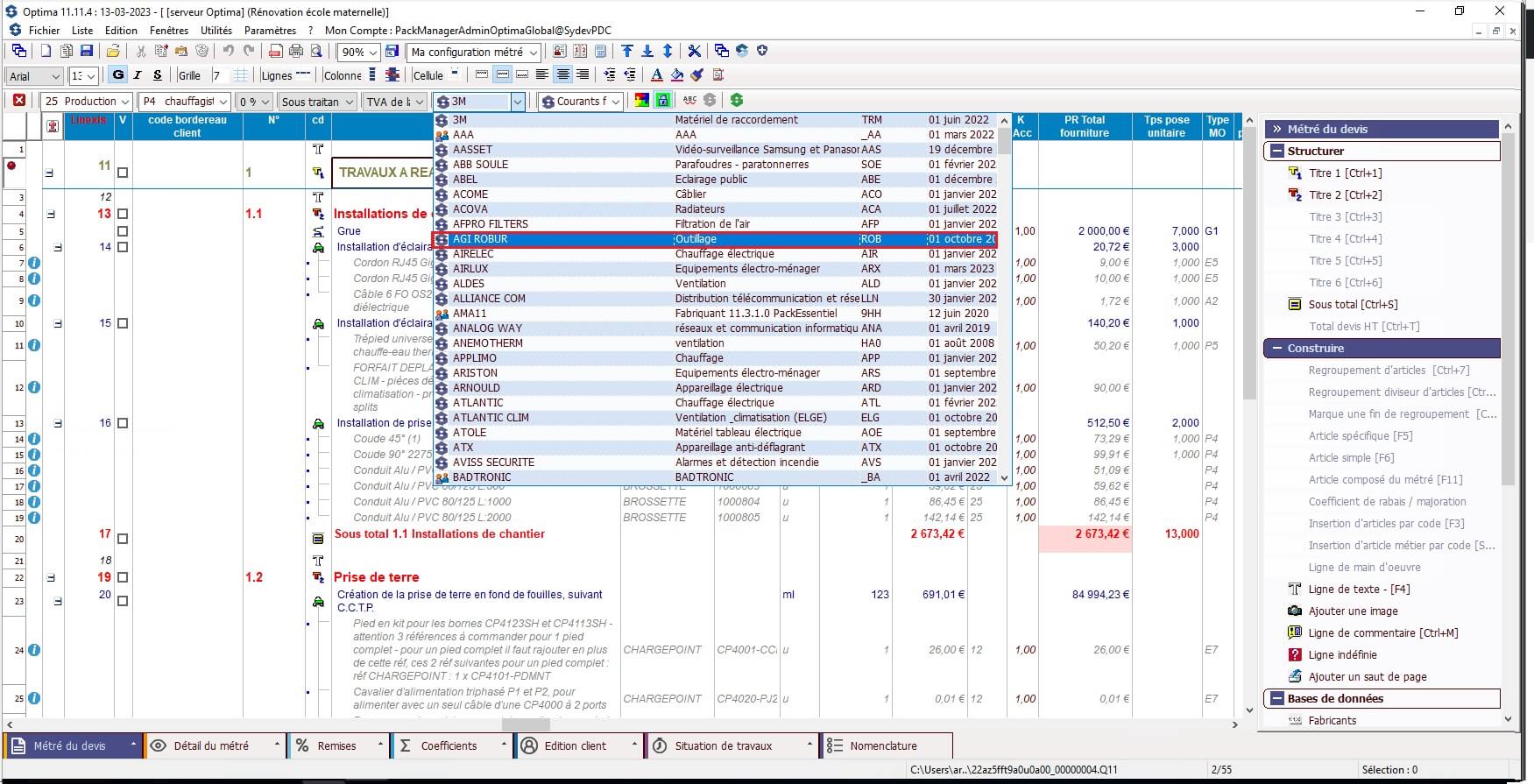Collapse the Construire section
1534x784 pixels.
tap(1278, 348)
